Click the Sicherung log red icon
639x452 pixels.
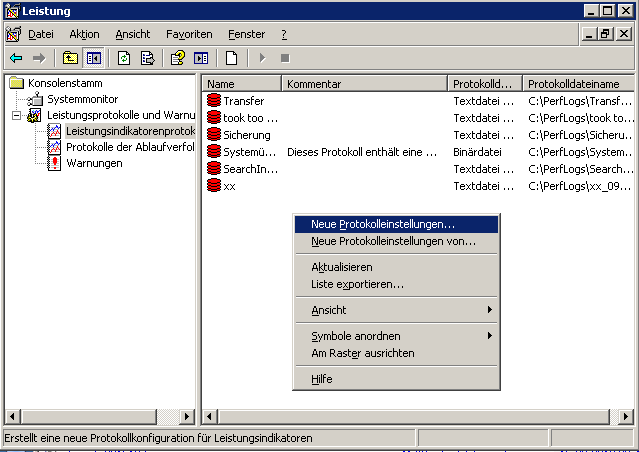[x=214, y=134]
